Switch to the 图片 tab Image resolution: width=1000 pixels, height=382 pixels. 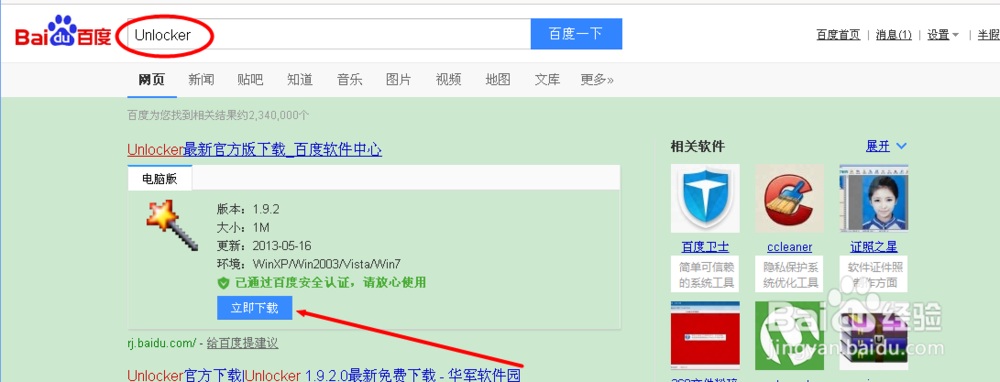pyautogui.click(x=399, y=80)
